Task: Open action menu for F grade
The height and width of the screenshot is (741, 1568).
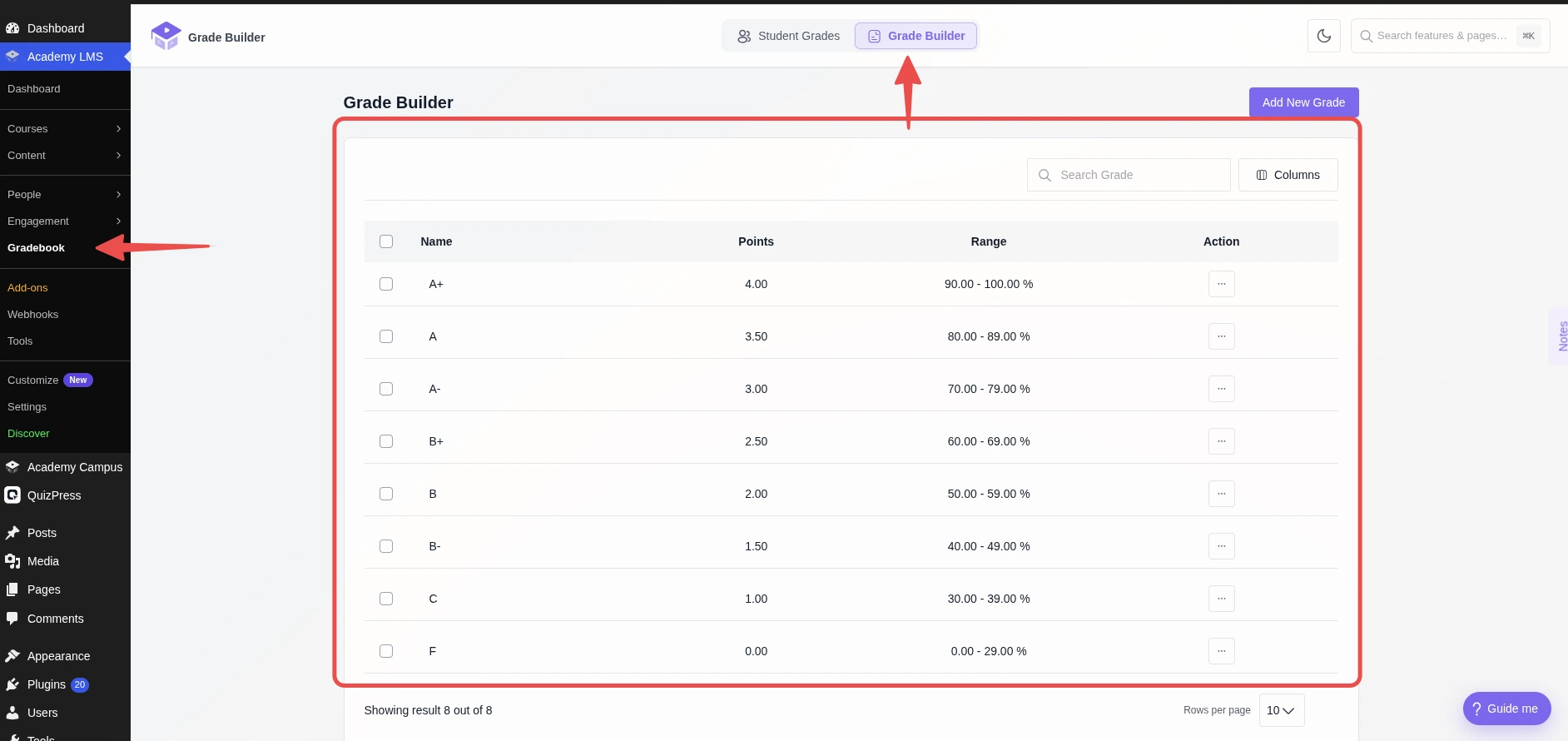Action: click(x=1221, y=651)
